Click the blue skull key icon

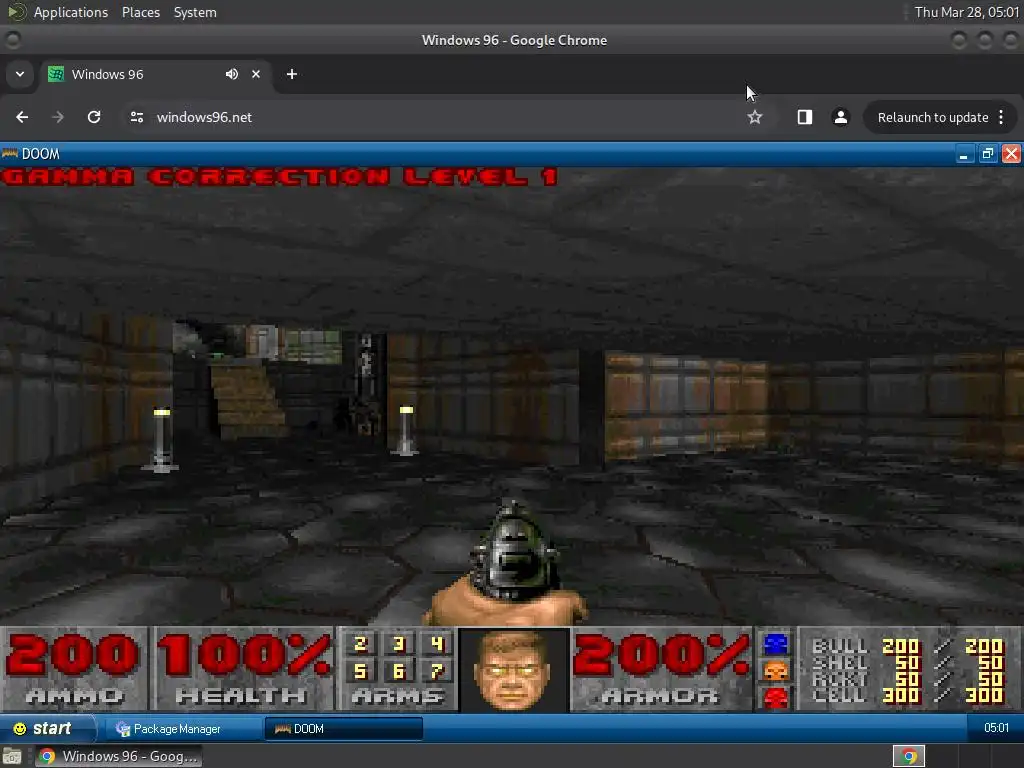[x=776, y=645]
